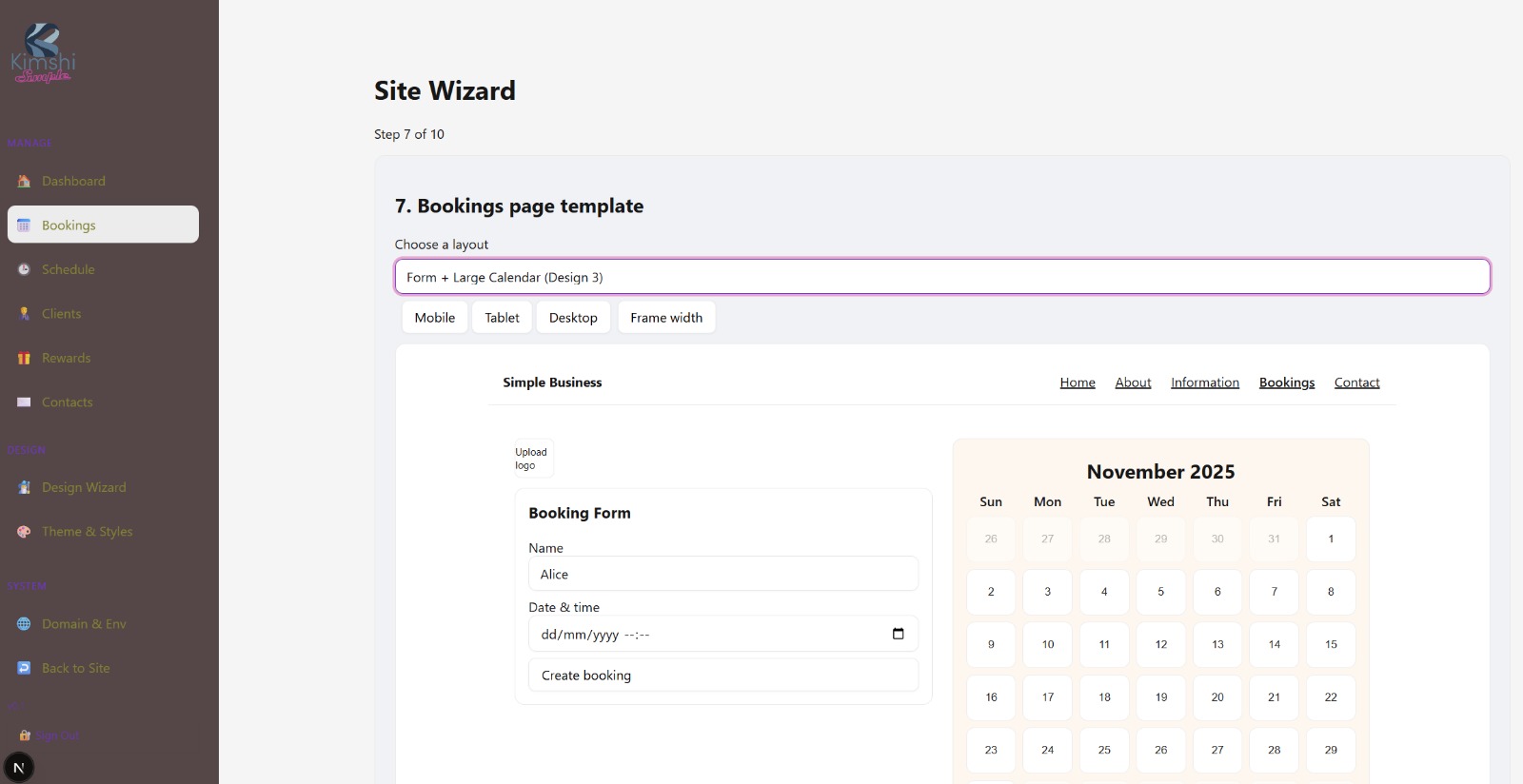Screen dimensions: 1523x784
Task: Open the Contact nav link
Action: point(1356,382)
